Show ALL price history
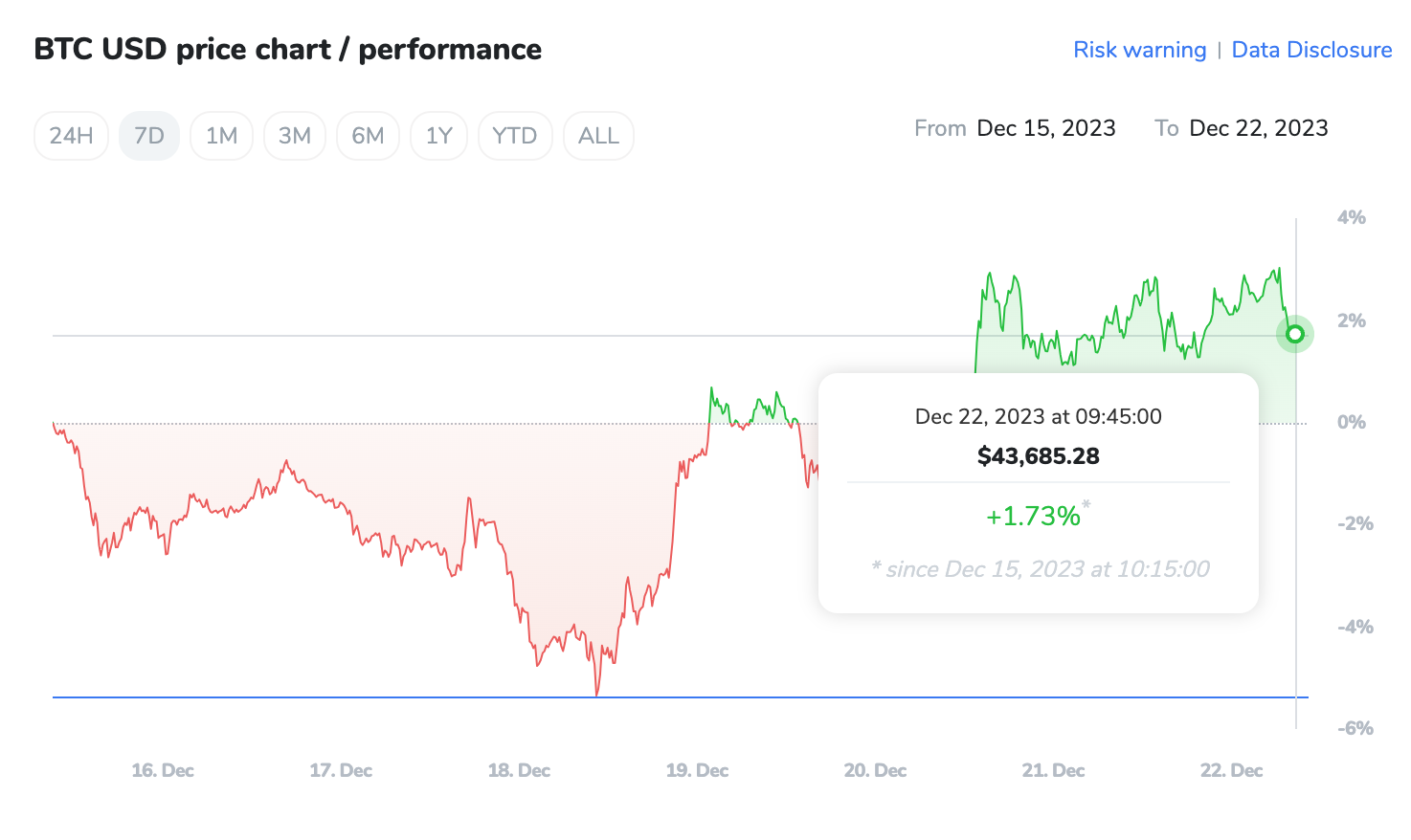1411x840 pixels. click(598, 136)
